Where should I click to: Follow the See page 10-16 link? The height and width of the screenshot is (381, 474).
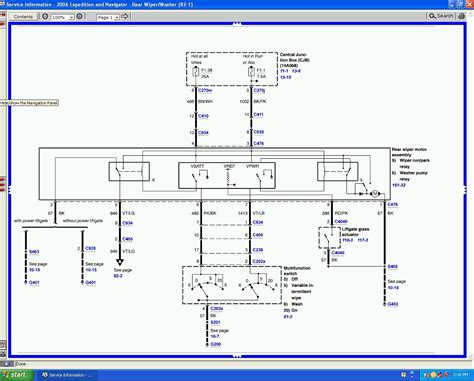393,288
